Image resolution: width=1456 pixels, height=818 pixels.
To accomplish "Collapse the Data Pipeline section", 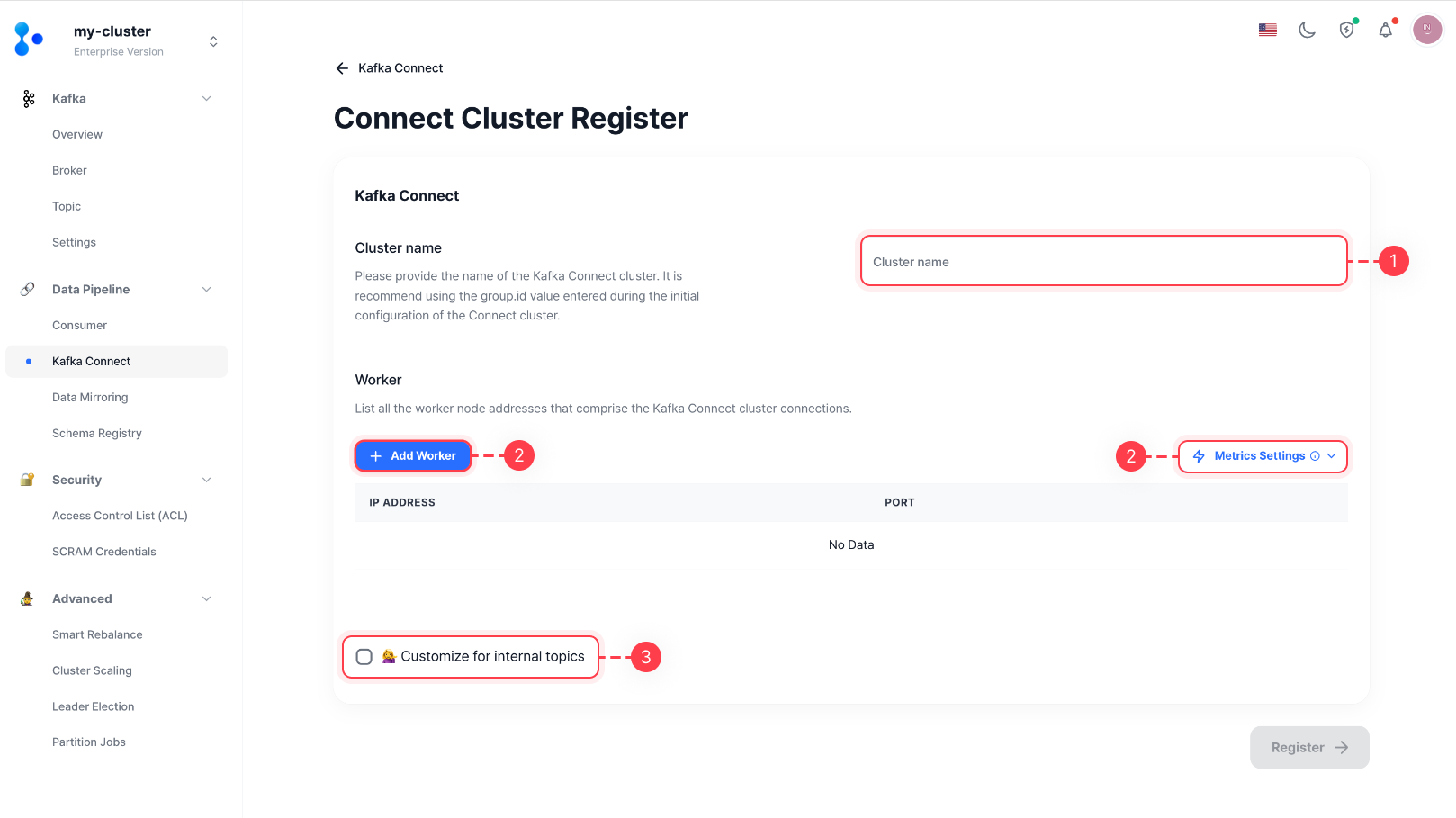I will click(207, 289).
